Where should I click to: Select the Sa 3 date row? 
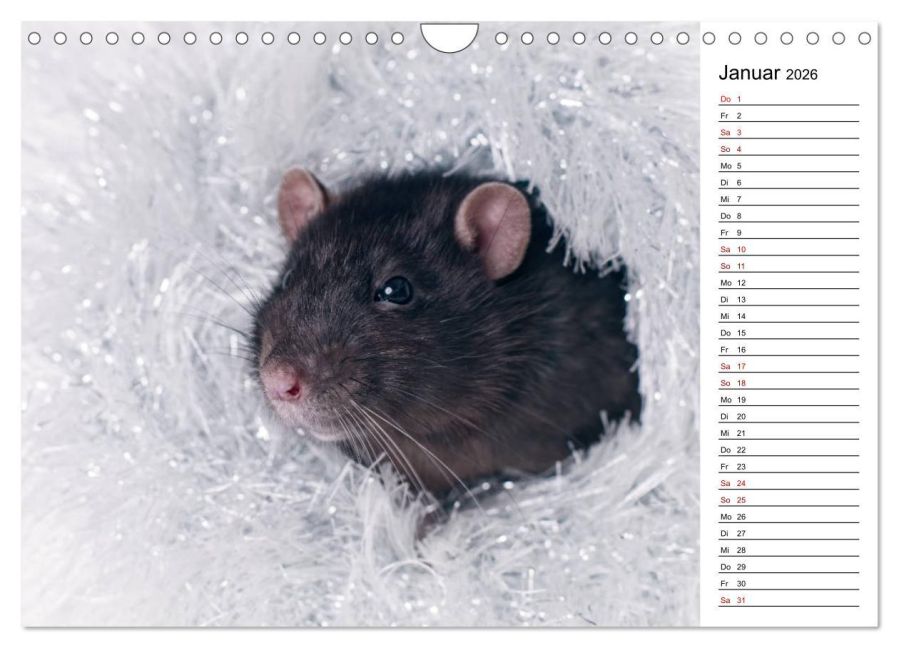788,132
